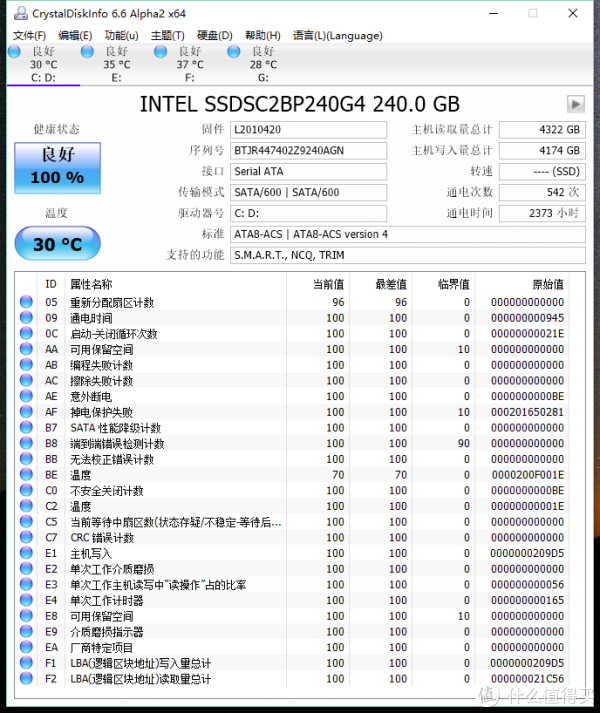Select the E: disk at 35 °C
This screenshot has height=713, width=600.
coord(117,64)
